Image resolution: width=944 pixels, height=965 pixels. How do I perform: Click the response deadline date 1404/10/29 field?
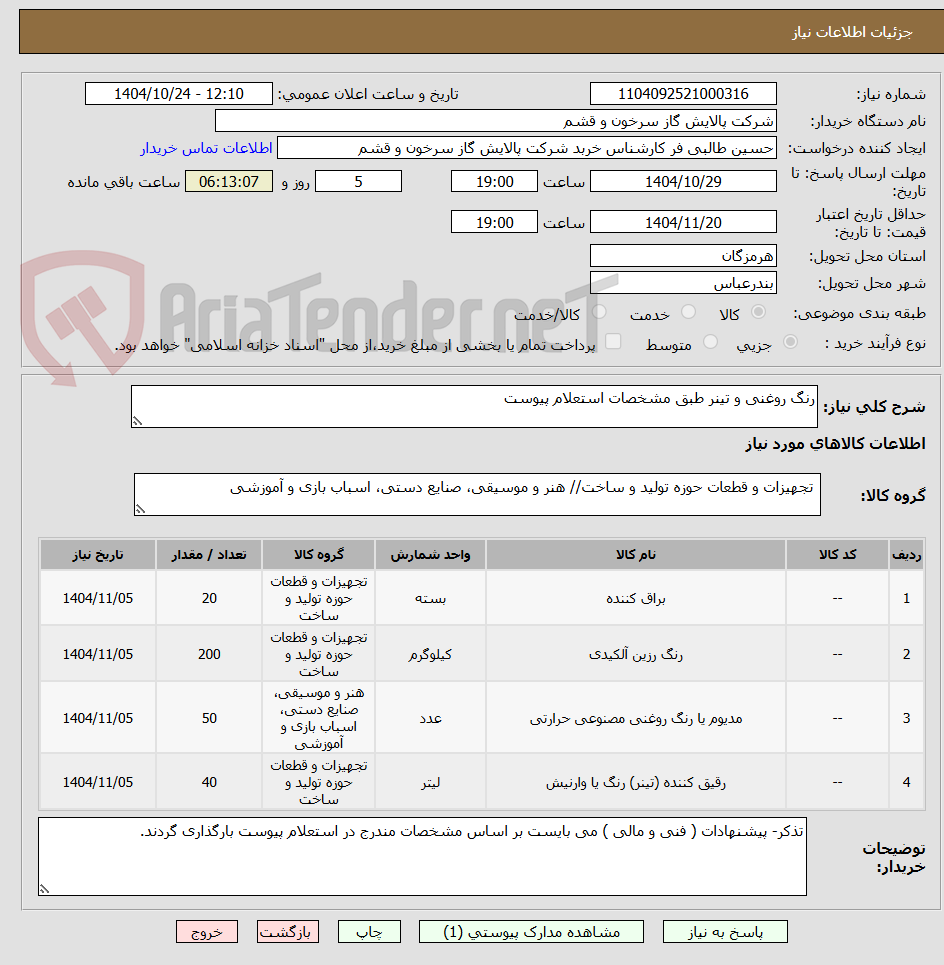[x=683, y=182]
